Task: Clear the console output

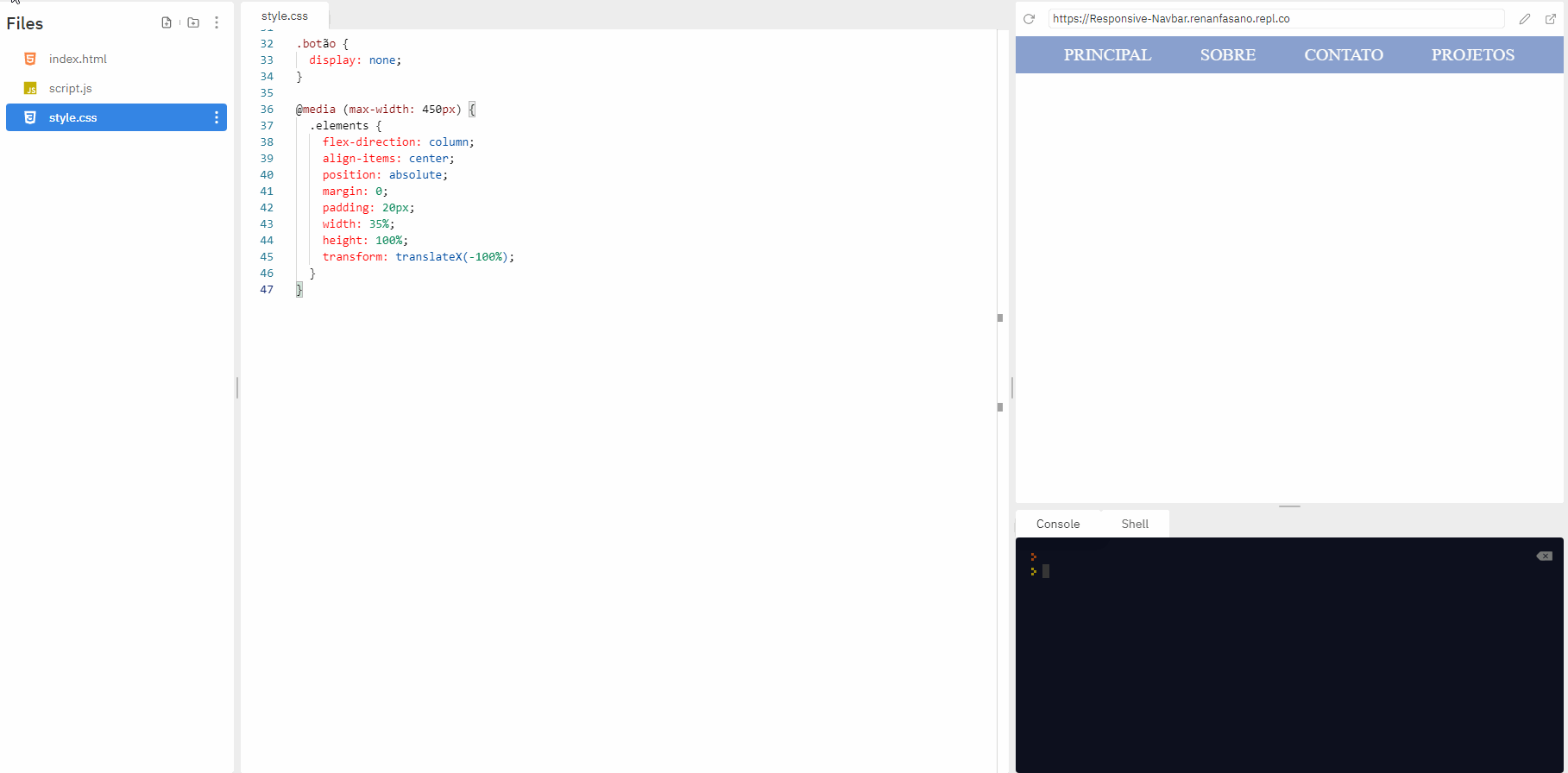Action: point(1545,556)
